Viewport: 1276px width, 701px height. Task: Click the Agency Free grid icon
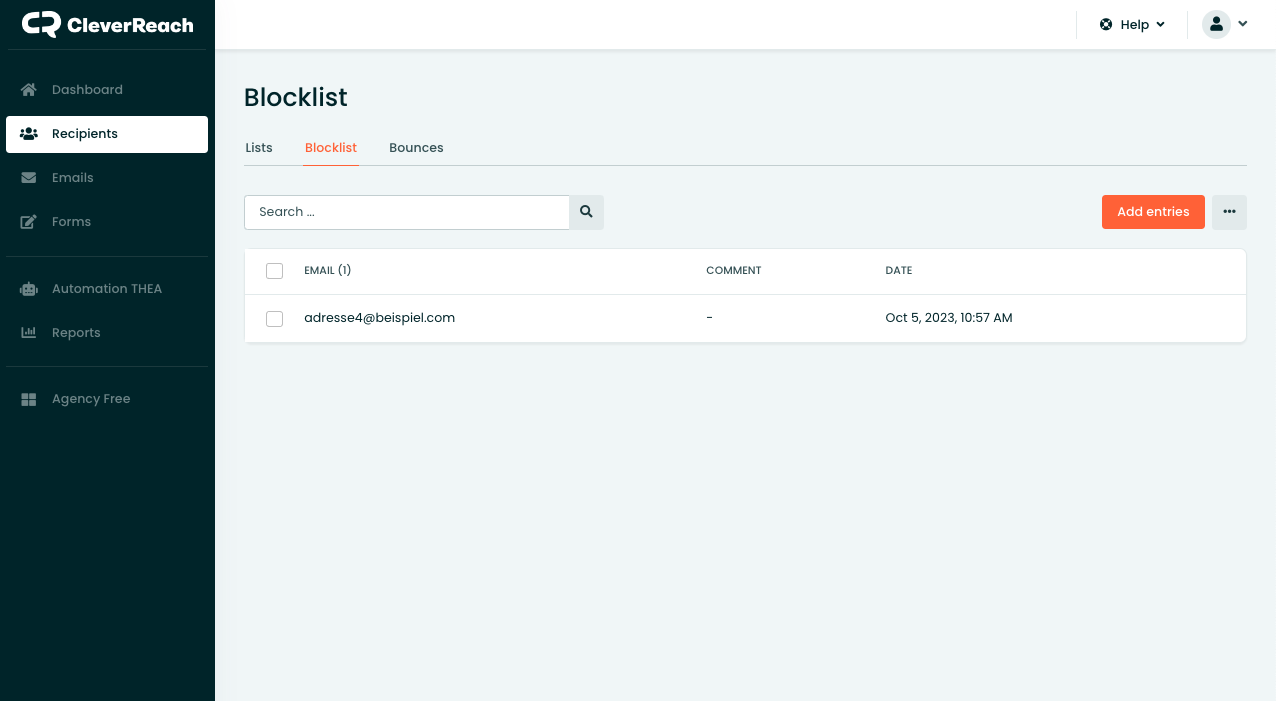click(x=29, y=399)
